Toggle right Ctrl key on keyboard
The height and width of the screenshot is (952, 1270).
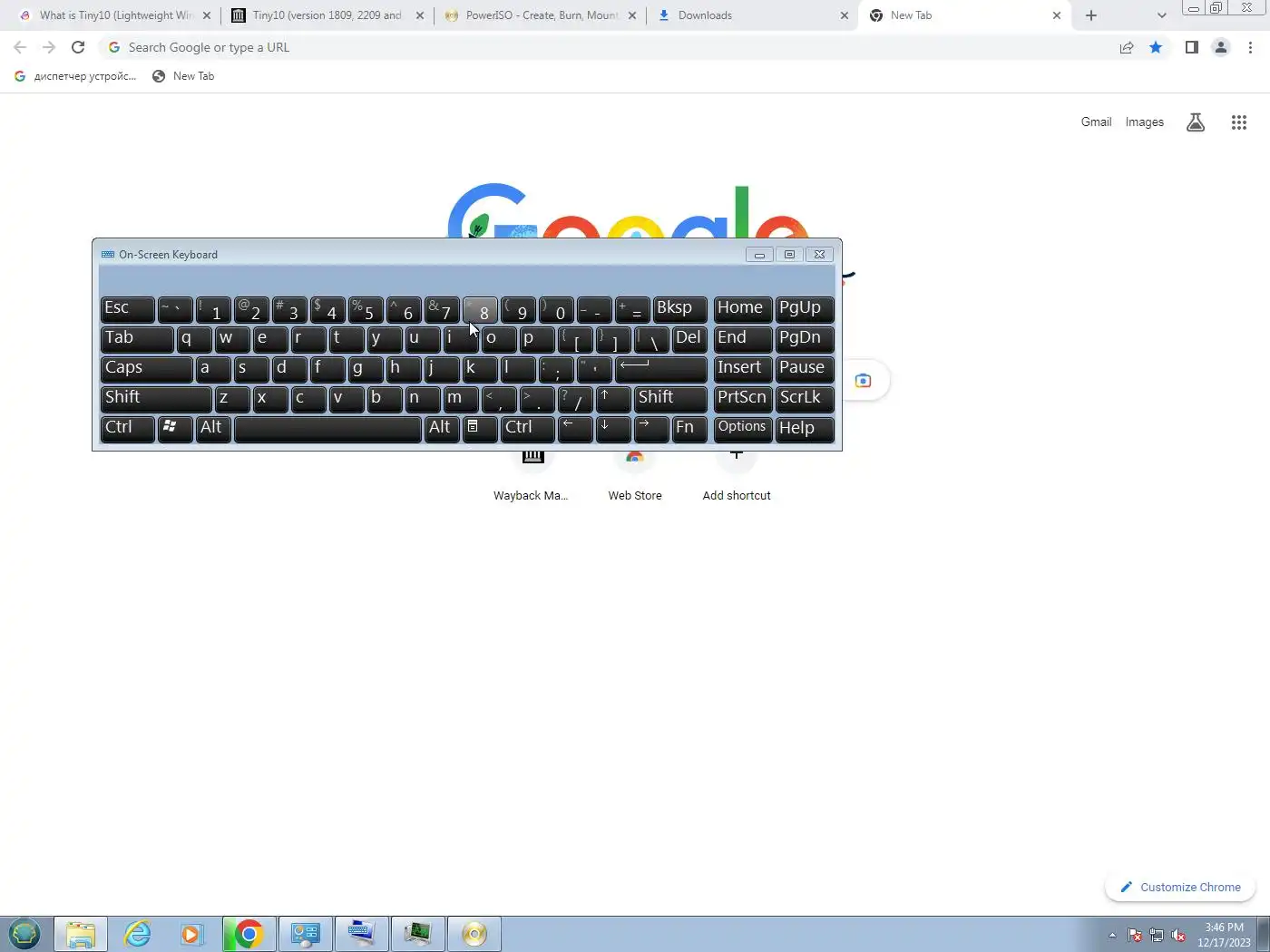[x=528, y=429]
